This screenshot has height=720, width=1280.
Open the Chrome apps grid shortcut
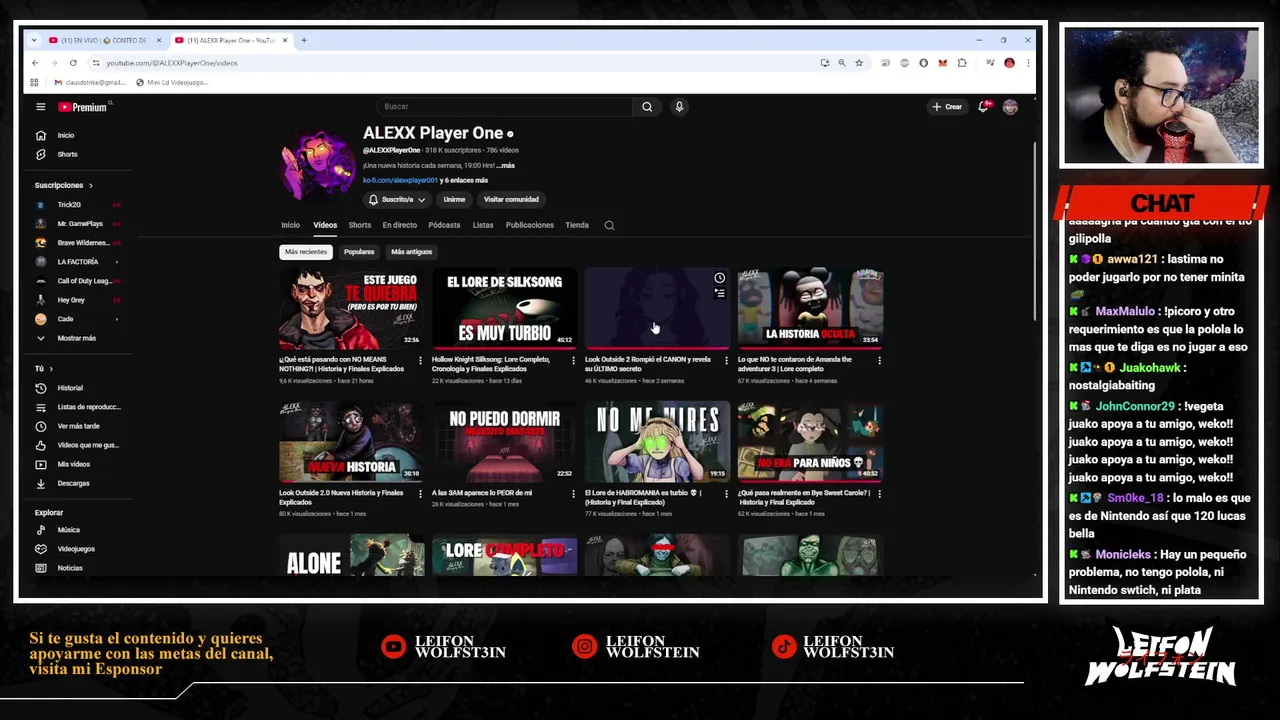tap(35, 82)
